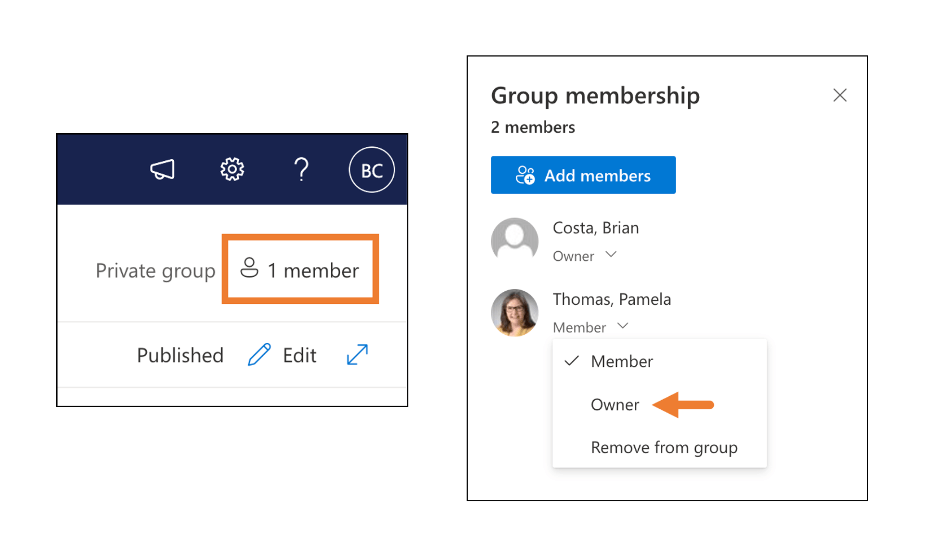This screenshot has width=929, height=551.
Task: Open the BC account profile circle
Action: [371, 171]
